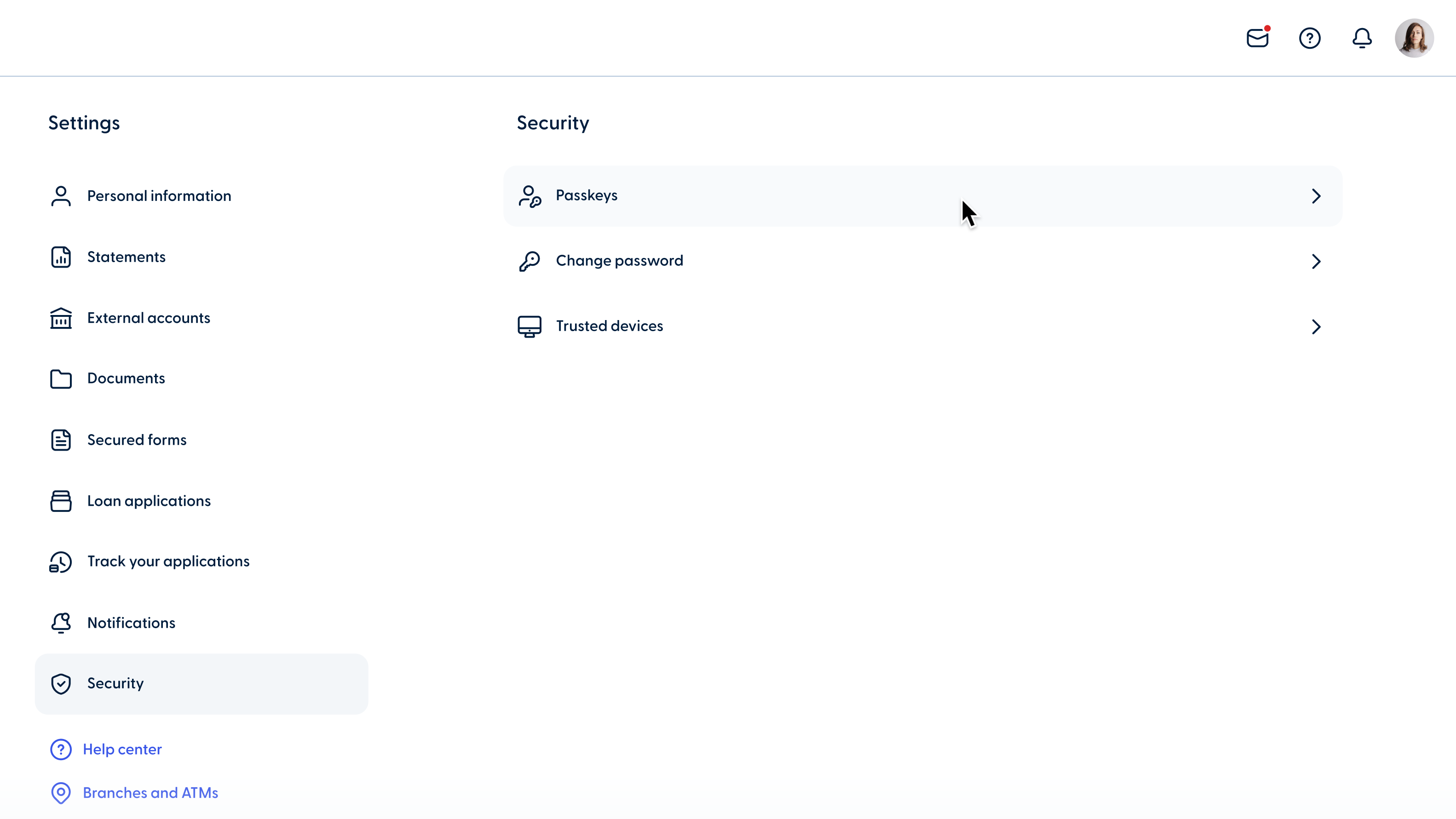Open Track your applications
Image resolution: width=1456 pixels, height=819 pixels.
168,561
